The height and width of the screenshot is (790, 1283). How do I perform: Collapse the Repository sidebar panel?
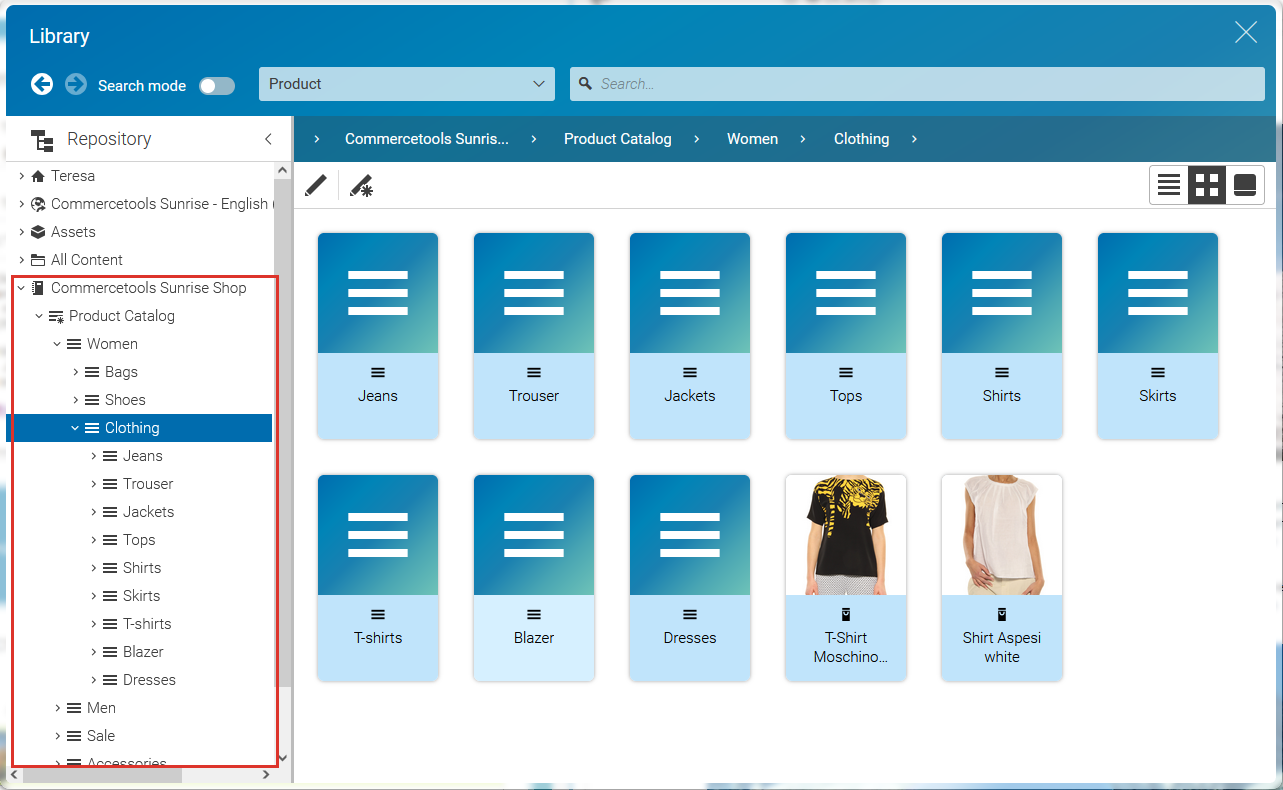point(267,139)
